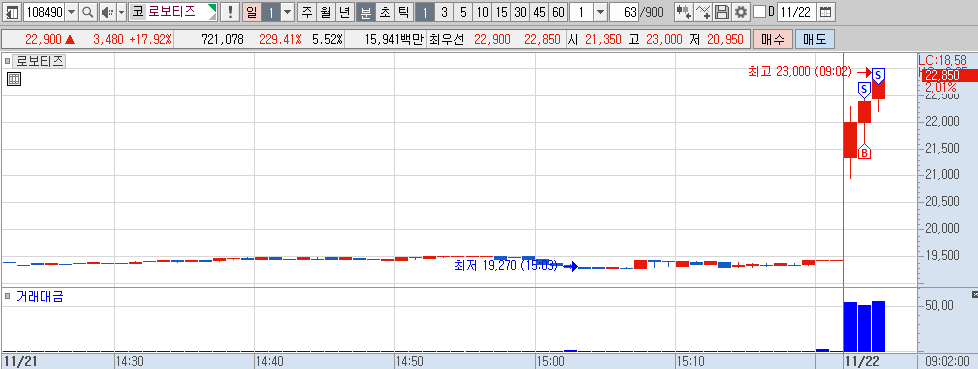Click the red 22,850 current price tag on axis
The width and height of the screenshot is (978, 369).
pyautogui.click(x=949, y=75)
